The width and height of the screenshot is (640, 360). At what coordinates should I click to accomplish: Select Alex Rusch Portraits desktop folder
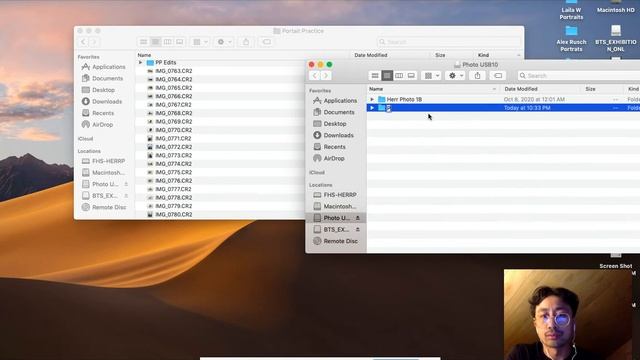(x=571, y=39)
